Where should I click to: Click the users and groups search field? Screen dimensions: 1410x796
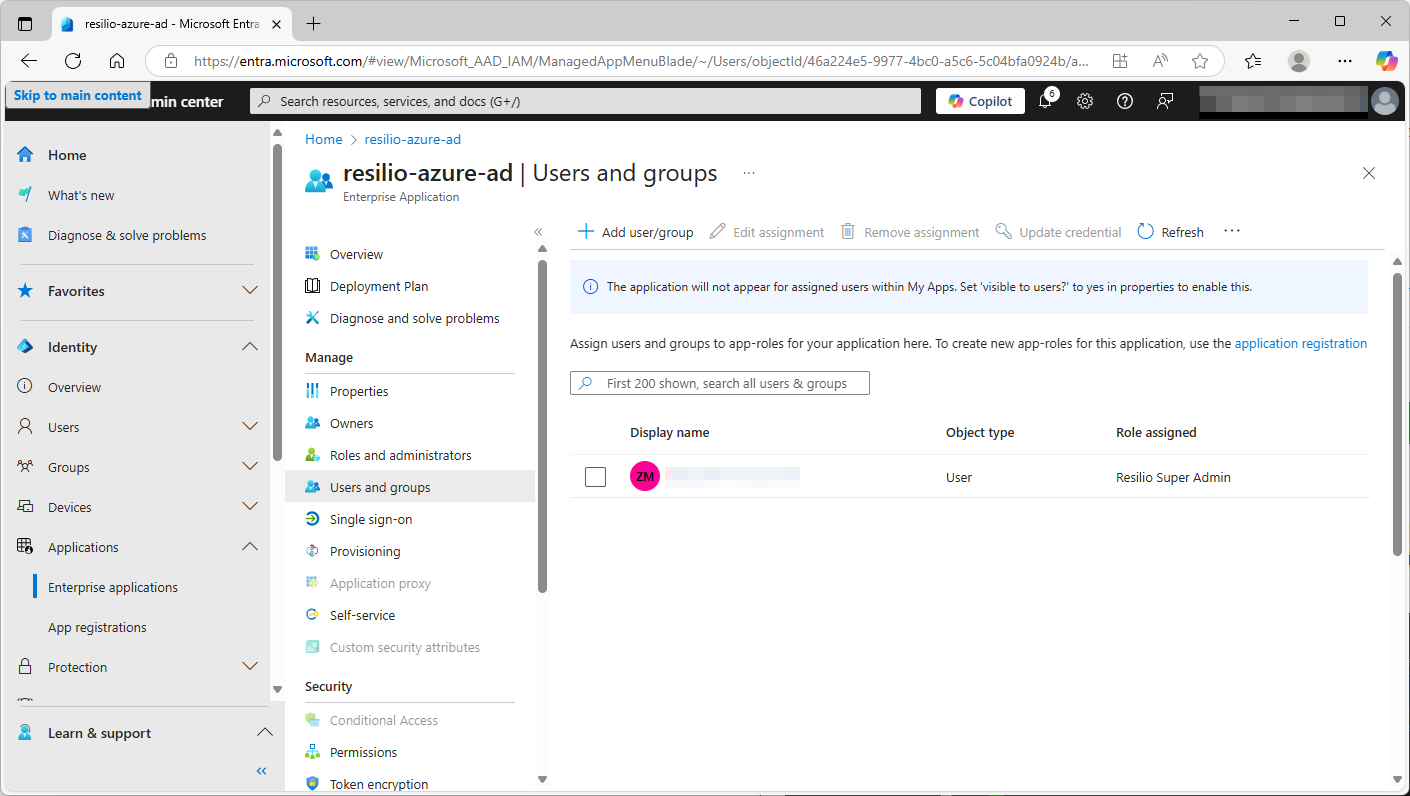(719, 383)
